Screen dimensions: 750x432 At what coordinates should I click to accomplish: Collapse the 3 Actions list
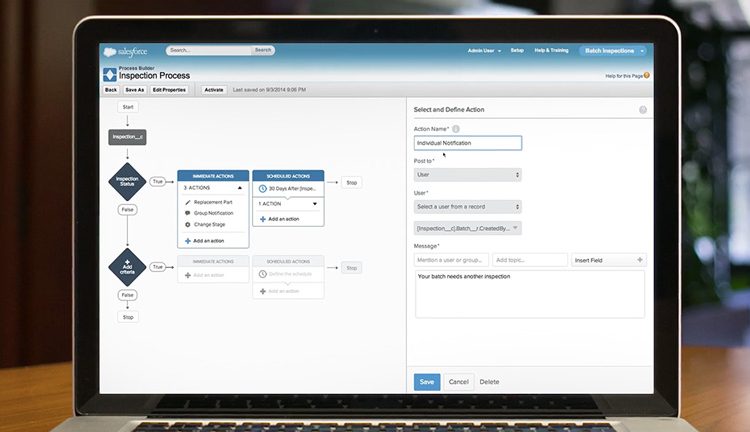240,188
